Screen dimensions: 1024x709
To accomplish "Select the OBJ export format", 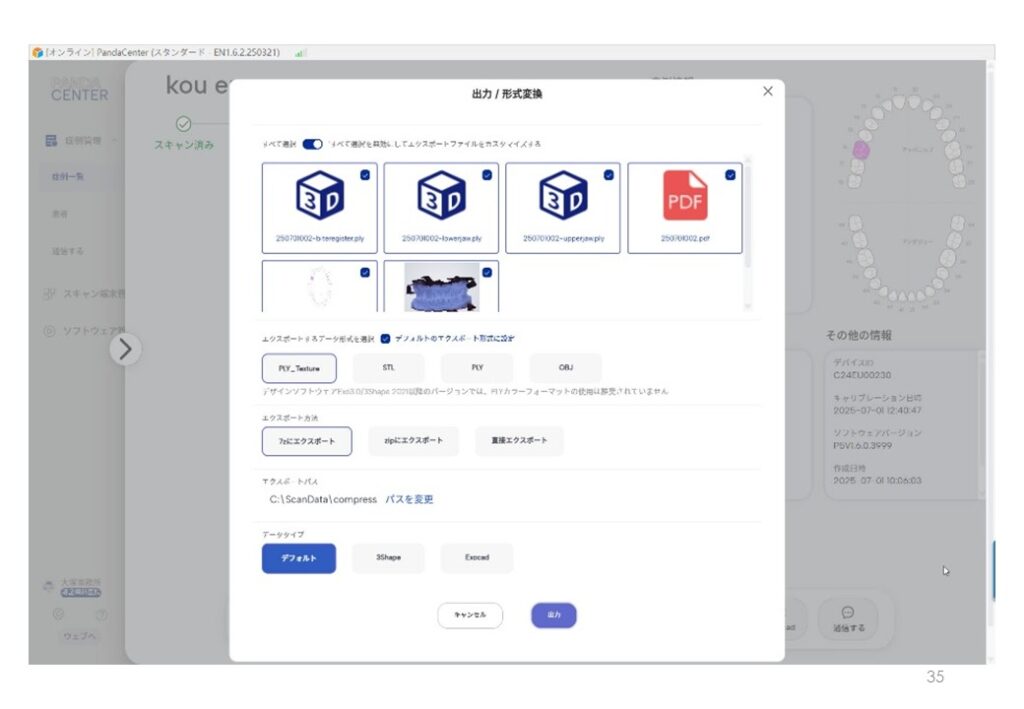I will pyautogui.click(x=565, y=368).
